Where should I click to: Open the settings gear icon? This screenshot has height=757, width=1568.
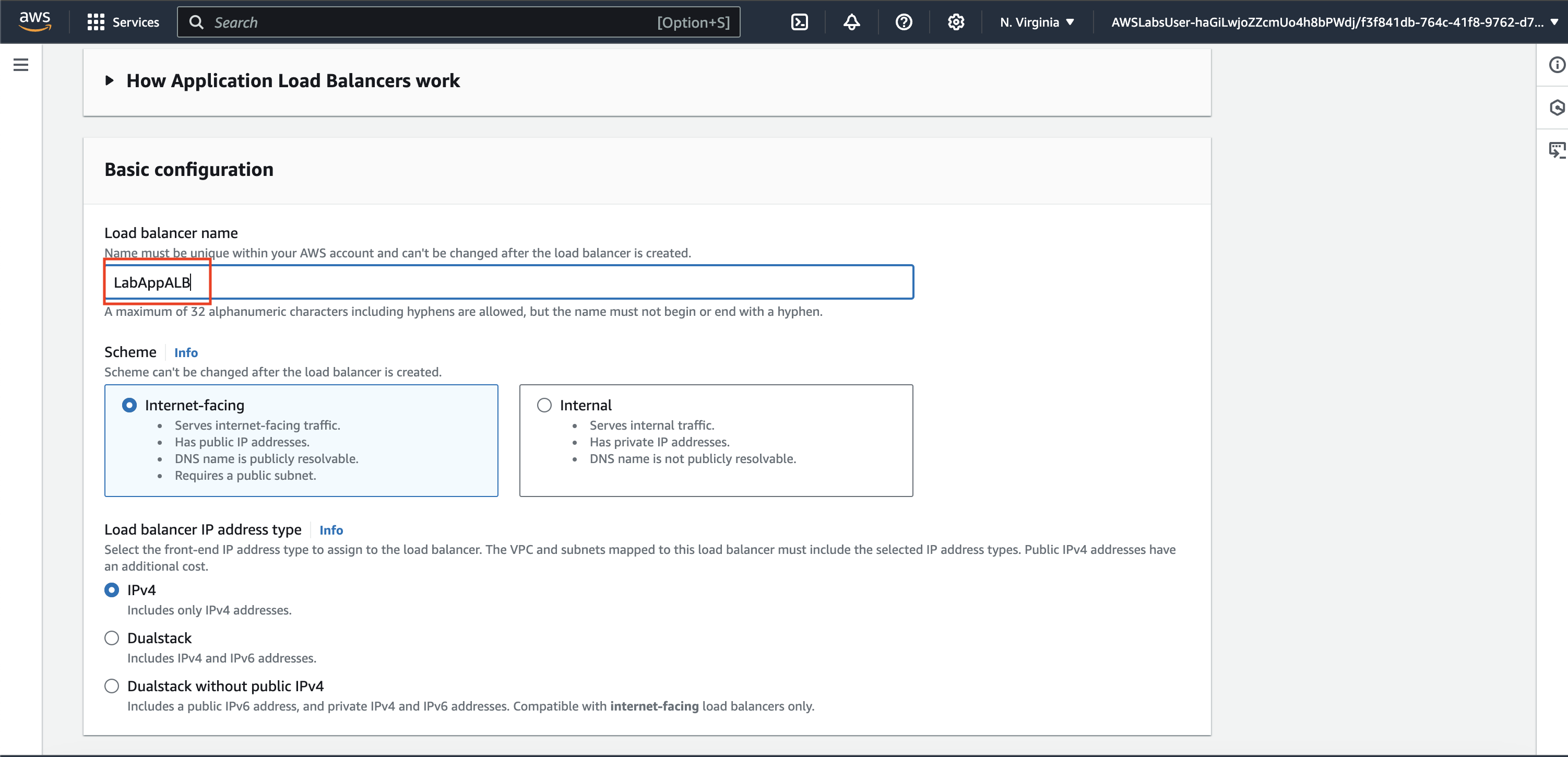(x=956, y=22)
